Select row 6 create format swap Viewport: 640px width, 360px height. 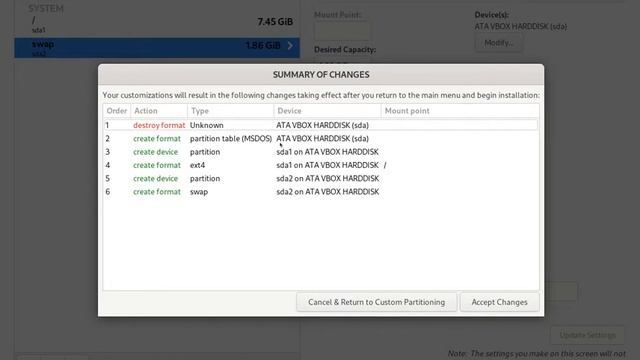(321, 192)
